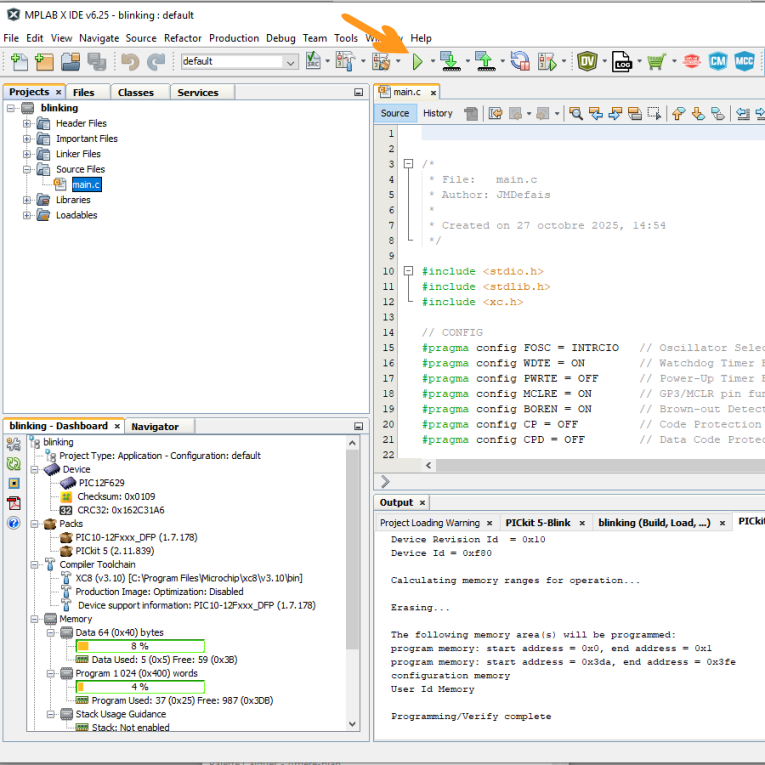The image size is (765, 765).
Task: Open device datasheet PDF icon in dashboard
Action: tap(14, 503)
